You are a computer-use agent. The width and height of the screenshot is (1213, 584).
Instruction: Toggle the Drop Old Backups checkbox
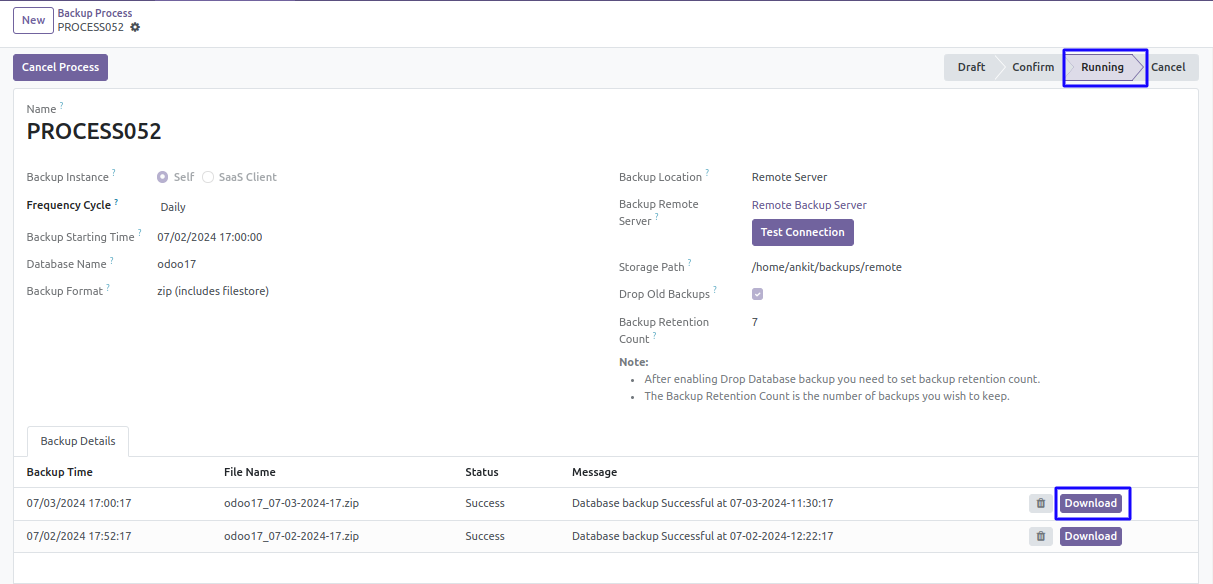pyautogui.click(x=758, y=294)
